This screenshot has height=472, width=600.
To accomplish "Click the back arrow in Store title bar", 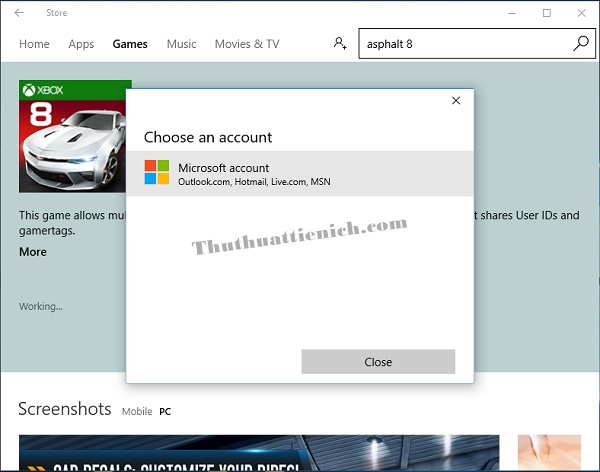I will (19, 13).
